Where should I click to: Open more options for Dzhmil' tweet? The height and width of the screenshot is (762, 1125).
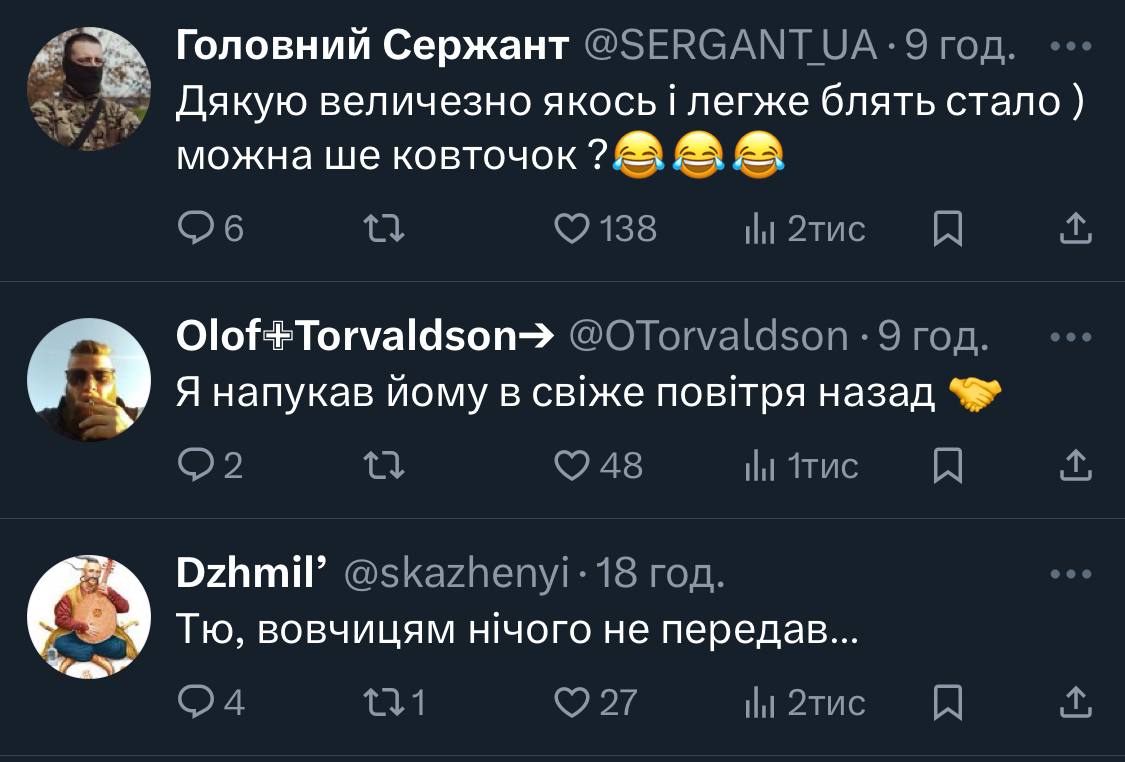tap(1072, 575)
